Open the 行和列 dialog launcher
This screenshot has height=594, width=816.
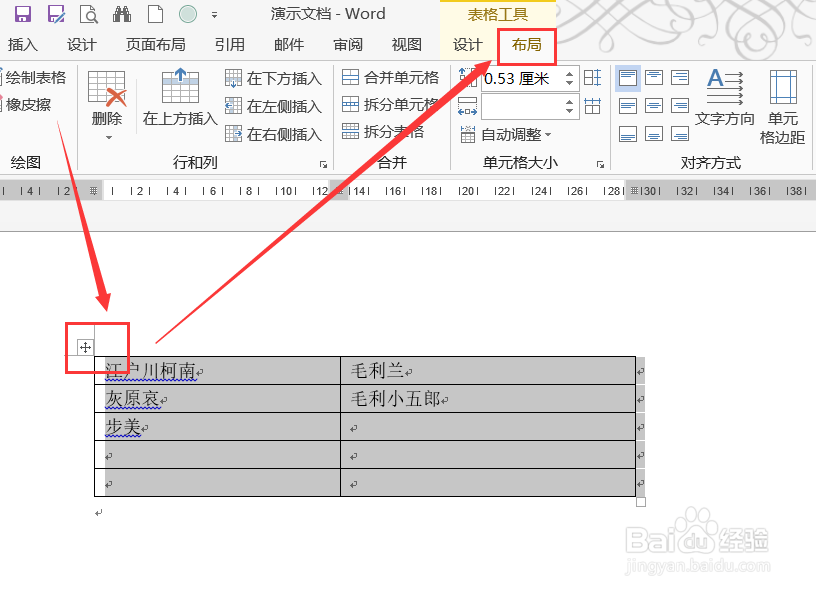(323, 165)
